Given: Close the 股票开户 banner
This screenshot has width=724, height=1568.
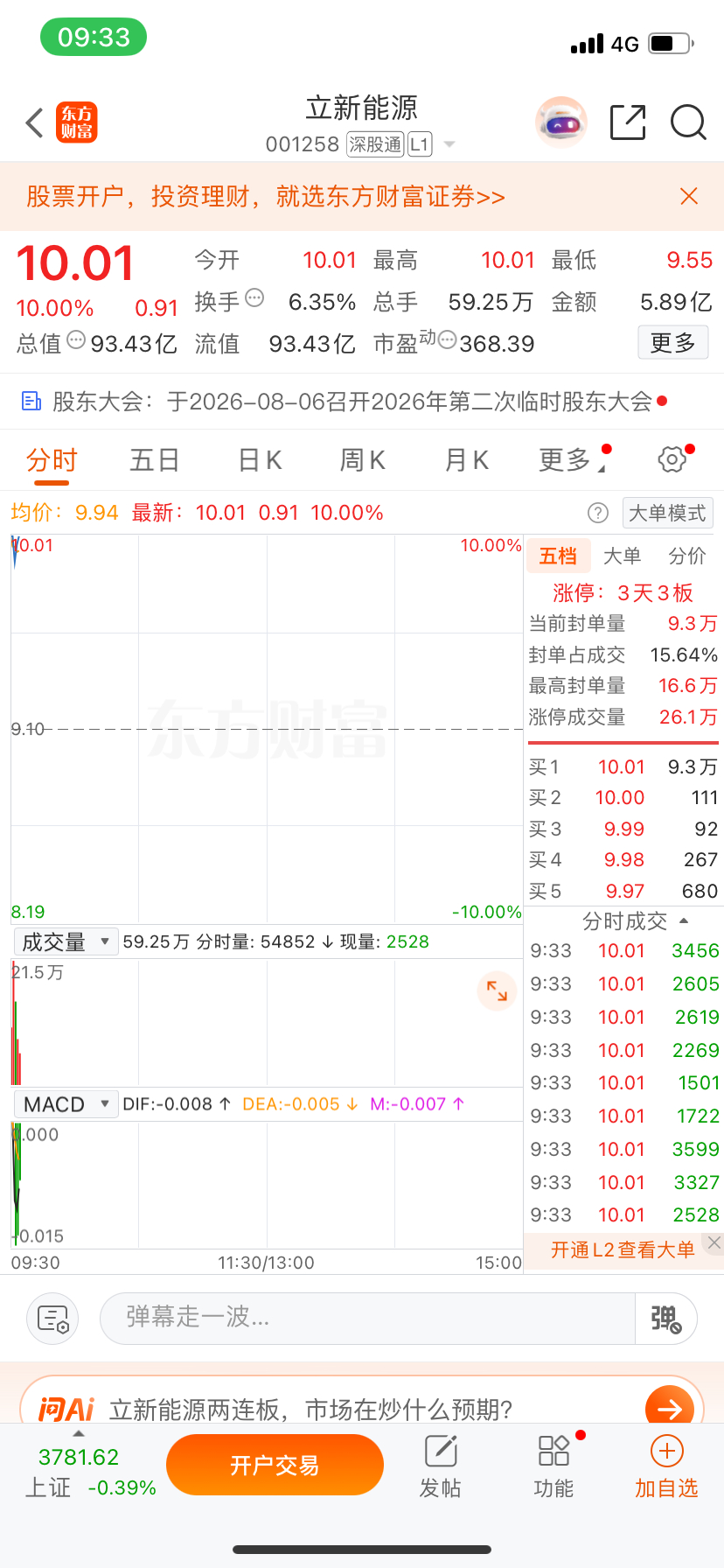Looking at the screenshot, I should coord(689,196).
